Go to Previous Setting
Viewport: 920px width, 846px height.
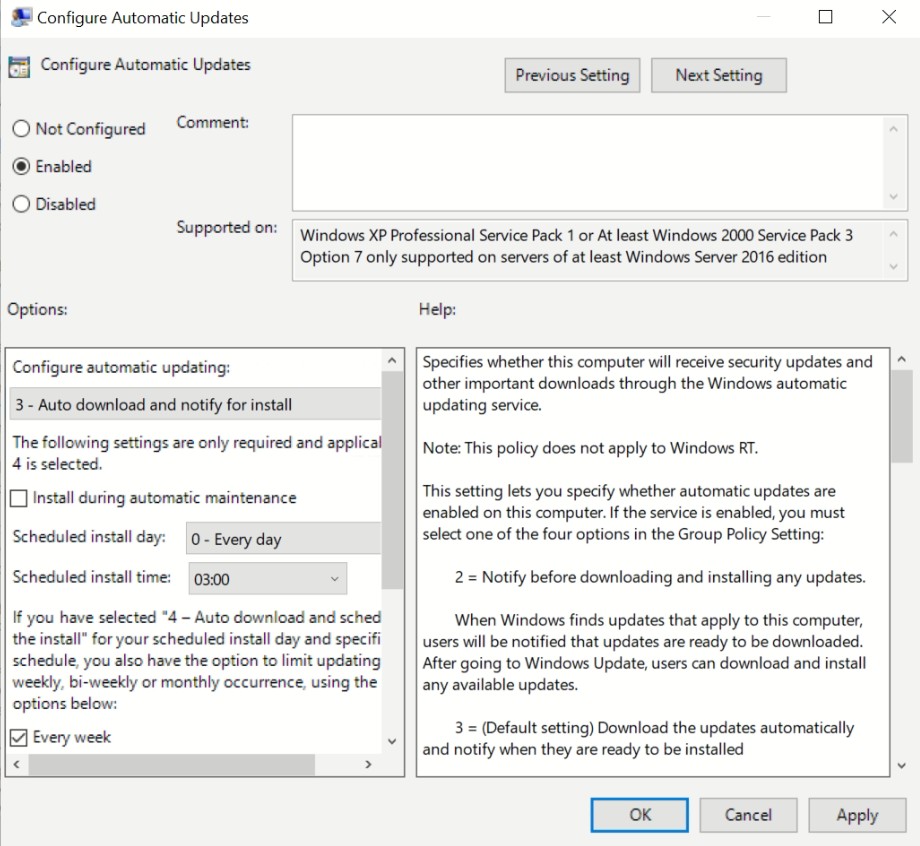572,75
